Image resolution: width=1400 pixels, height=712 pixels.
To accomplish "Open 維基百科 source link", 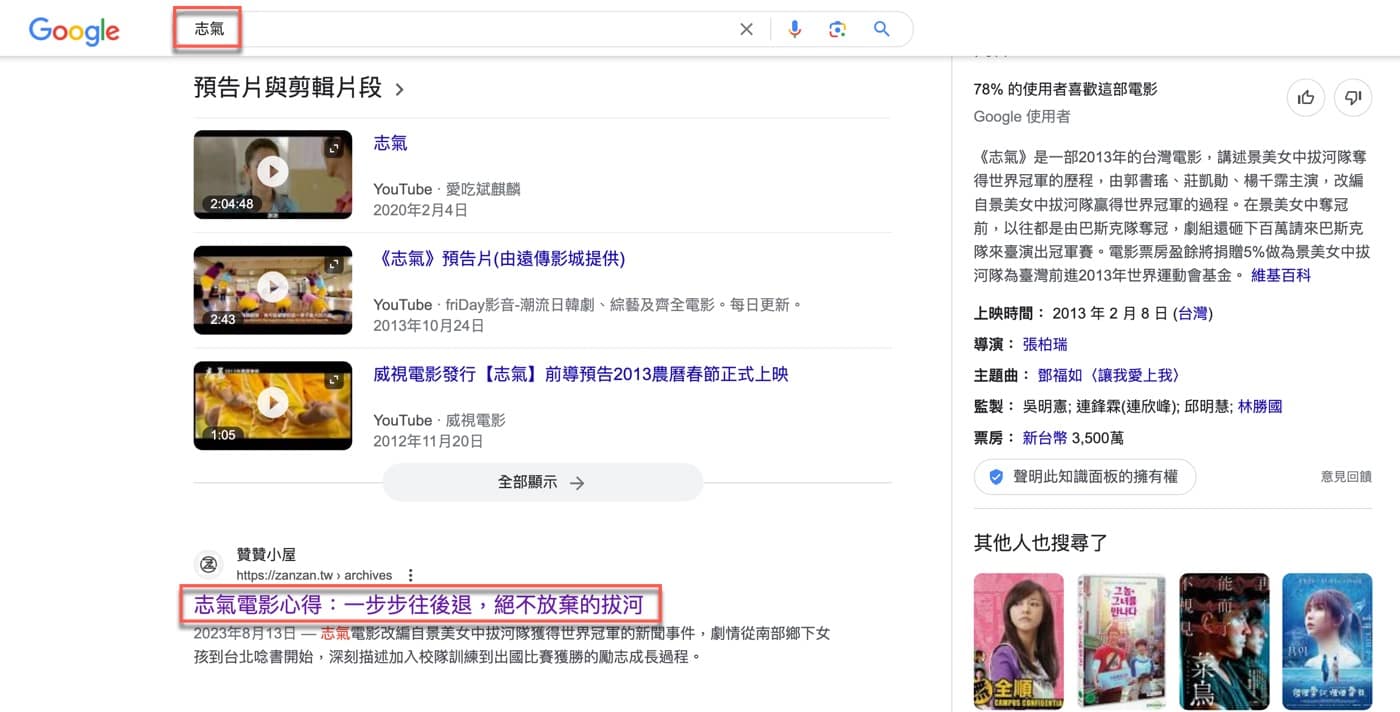I will [1281, 275].
